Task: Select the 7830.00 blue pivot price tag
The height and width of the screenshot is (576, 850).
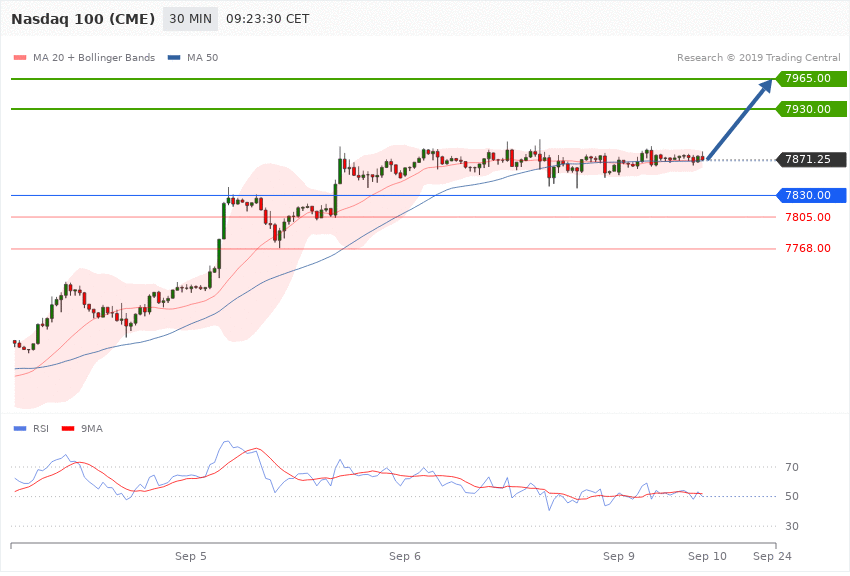Action: [811, 195]
